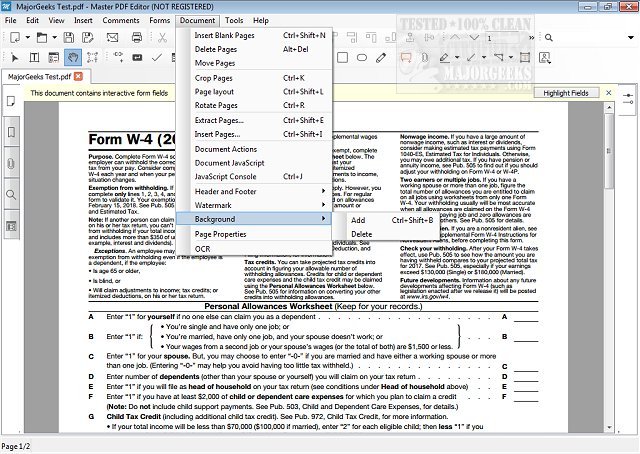Open the Tools menu
The image size is (640, 454).
point(234,20)
